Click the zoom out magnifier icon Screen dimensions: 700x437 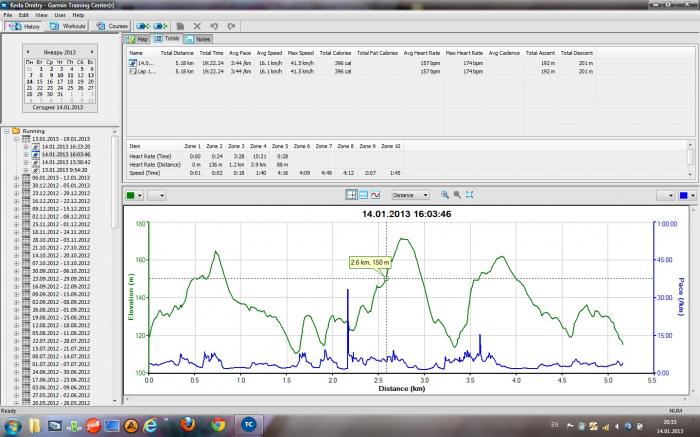tap(457, 195)
